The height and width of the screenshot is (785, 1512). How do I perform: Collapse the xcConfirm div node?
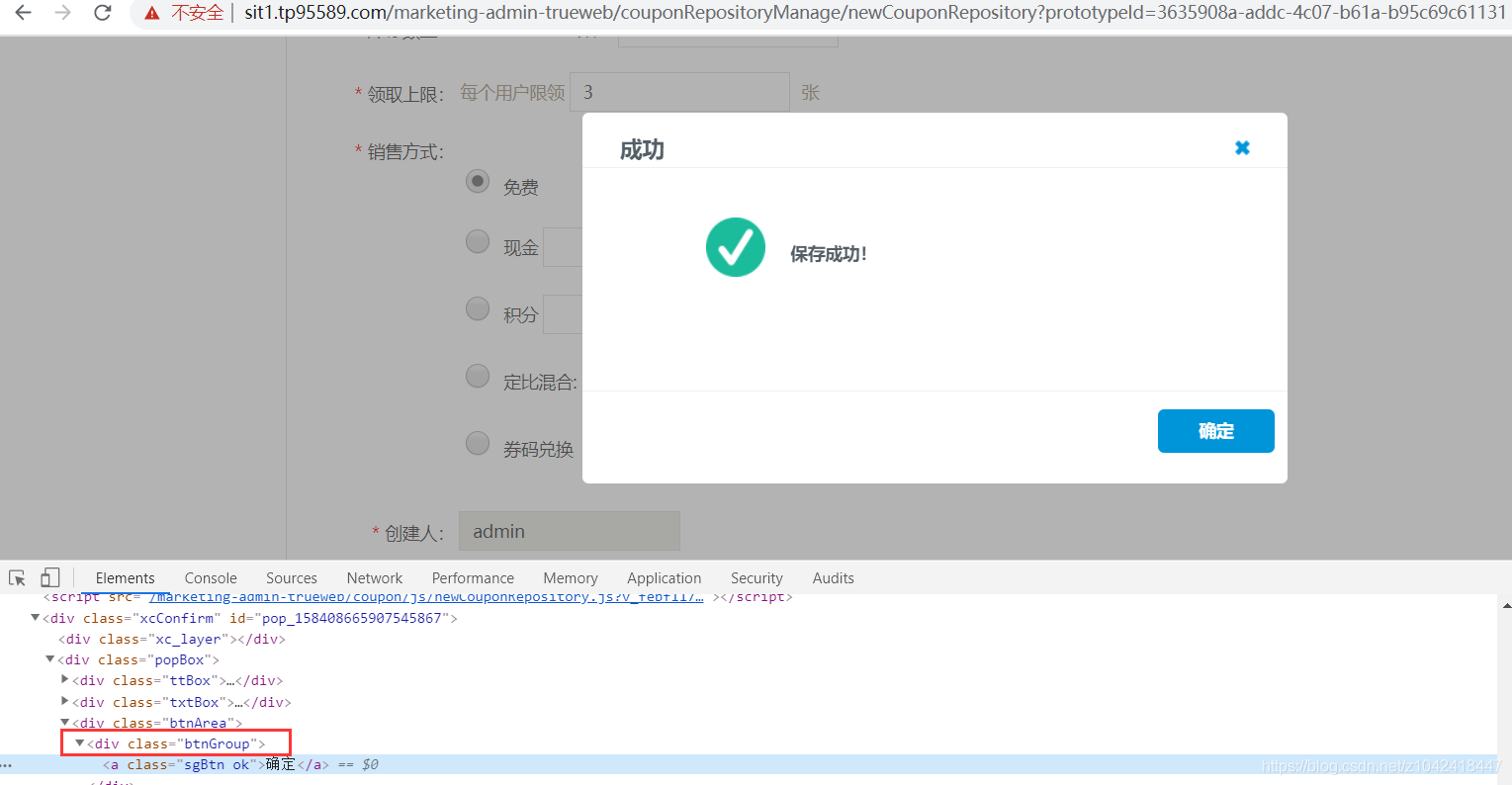coord(36,618)
